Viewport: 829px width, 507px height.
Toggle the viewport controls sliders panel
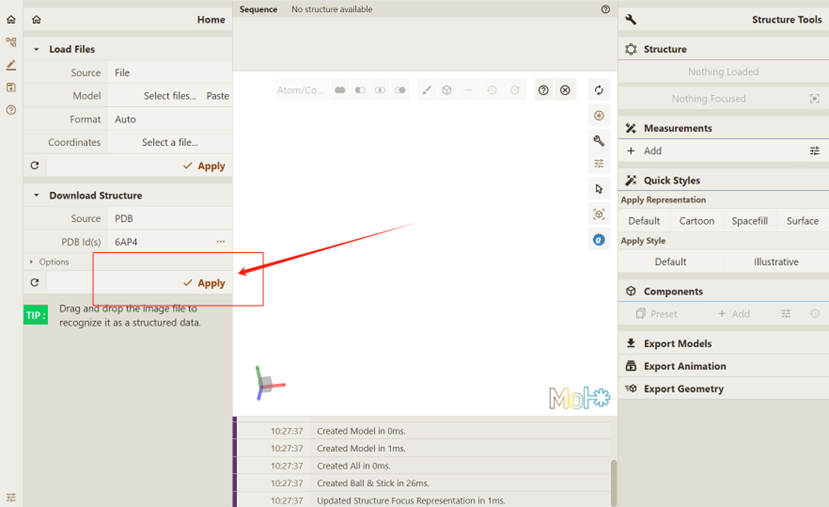(599, 164)
